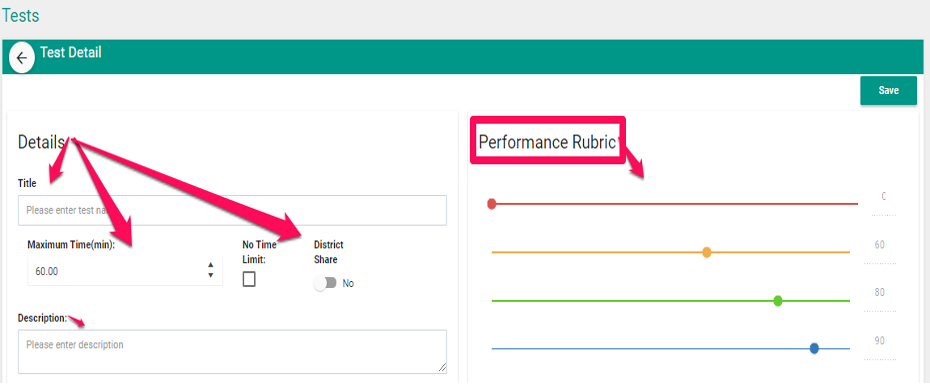930x384 pixels.
Task: Click the red slider handle
Action: [x=491, y=204]
